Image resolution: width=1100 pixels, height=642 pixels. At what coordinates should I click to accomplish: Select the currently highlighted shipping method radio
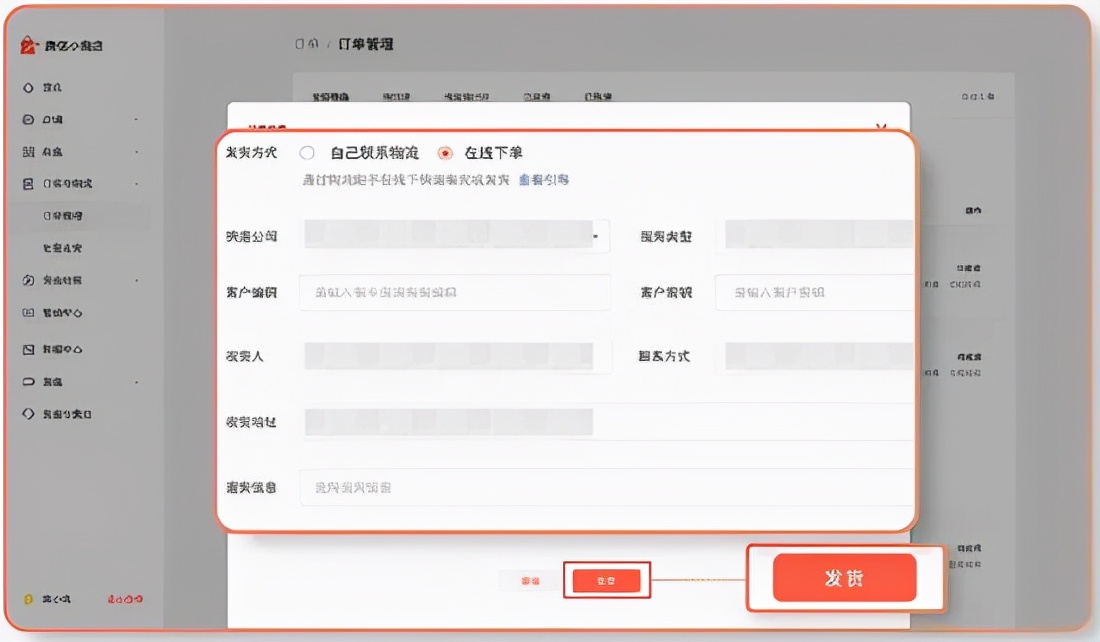(444, 153)
